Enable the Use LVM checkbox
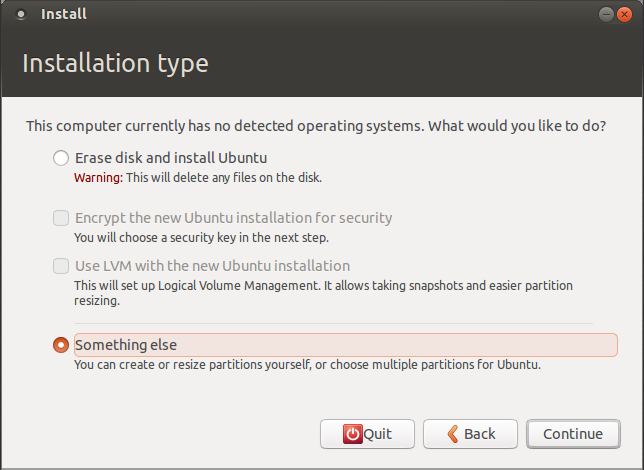This screenshot has height=470, width=644. pos(61,266)
